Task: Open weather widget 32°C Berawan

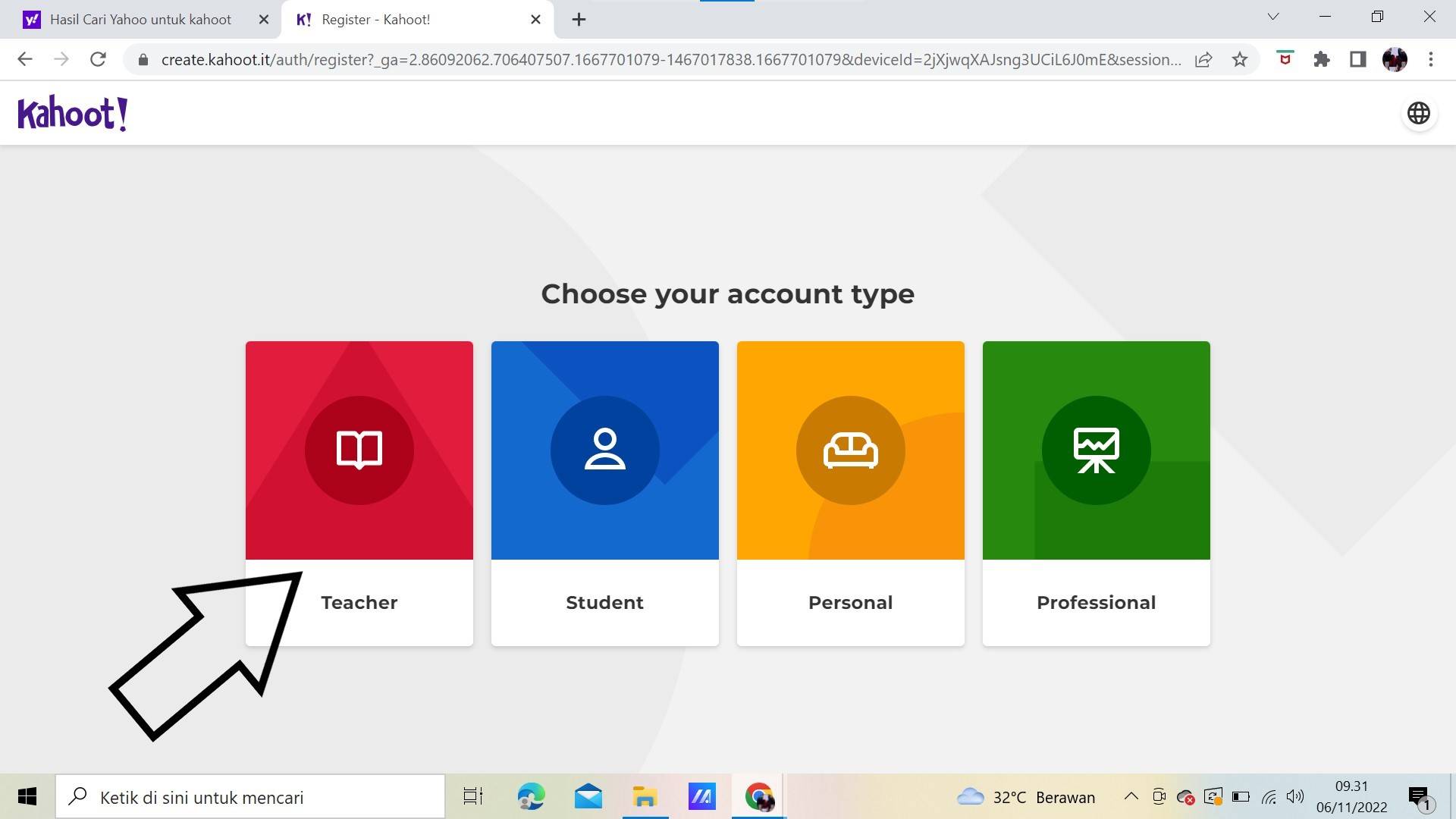Action: [x=1026, y=797]
